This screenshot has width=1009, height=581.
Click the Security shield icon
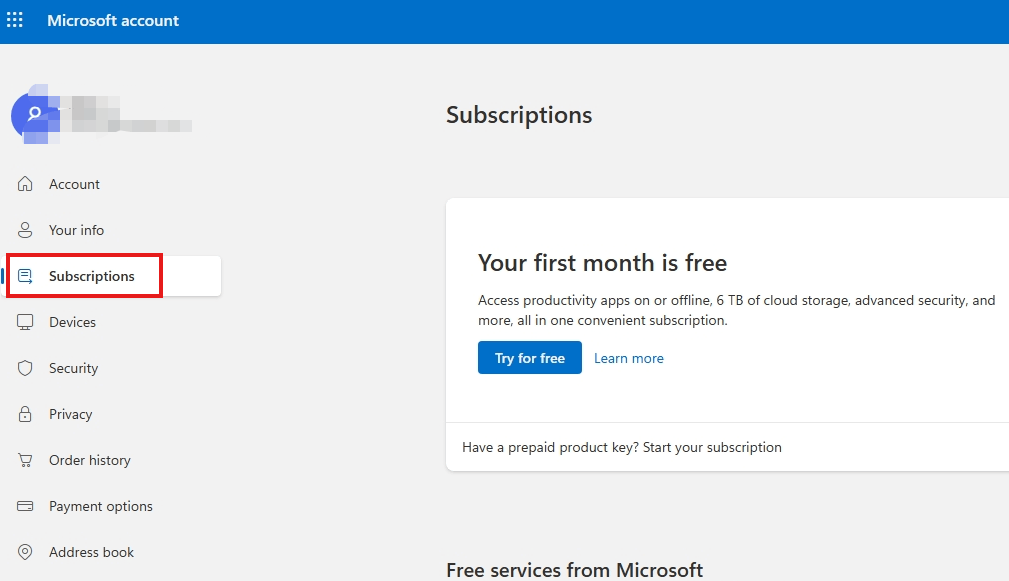[26, 368]
